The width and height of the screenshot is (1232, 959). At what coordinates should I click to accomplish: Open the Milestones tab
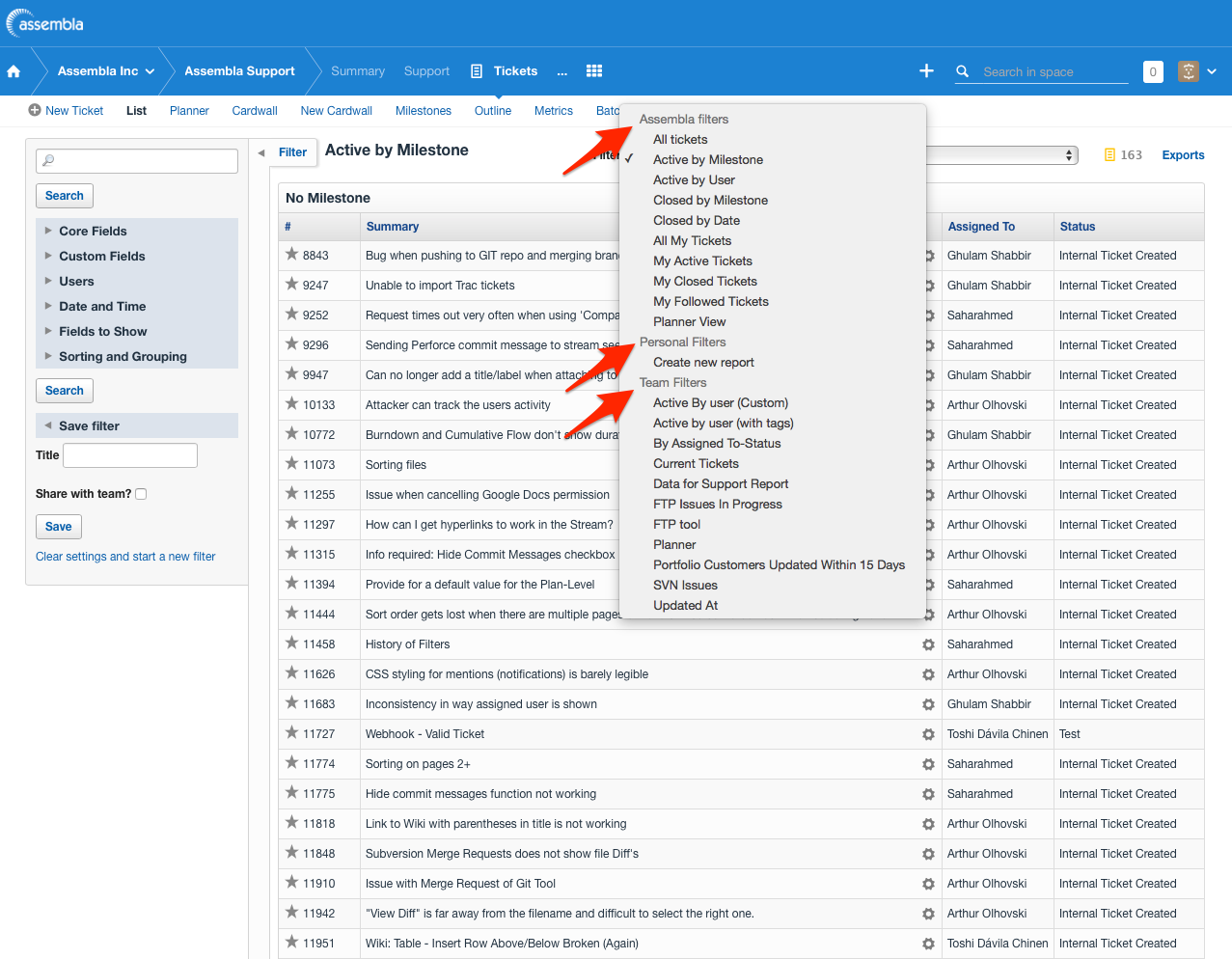pyautogui.click(x=424, y=111)
